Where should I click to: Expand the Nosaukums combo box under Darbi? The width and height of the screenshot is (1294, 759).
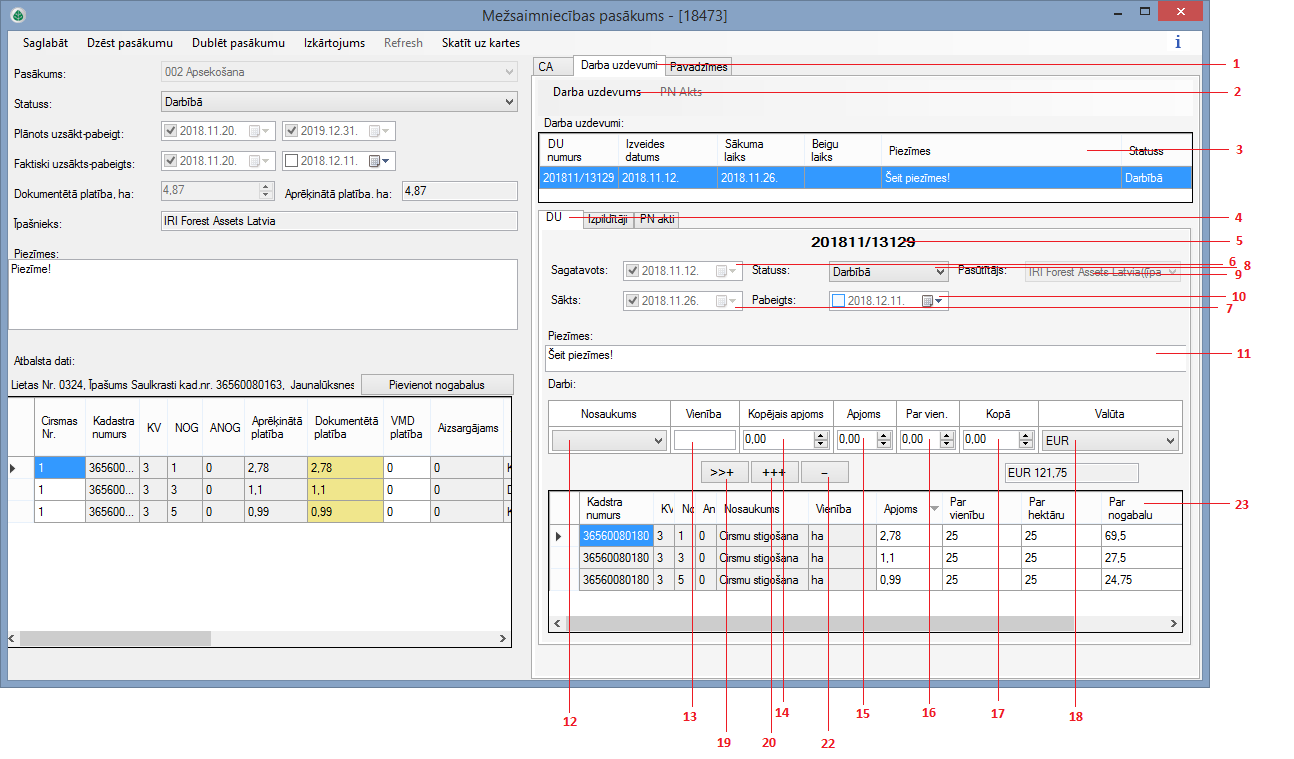tap(657, 440)
